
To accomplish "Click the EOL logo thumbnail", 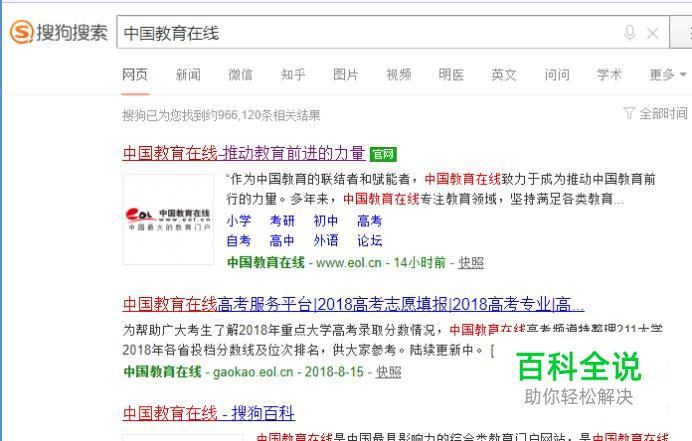I will click(168, 219).
